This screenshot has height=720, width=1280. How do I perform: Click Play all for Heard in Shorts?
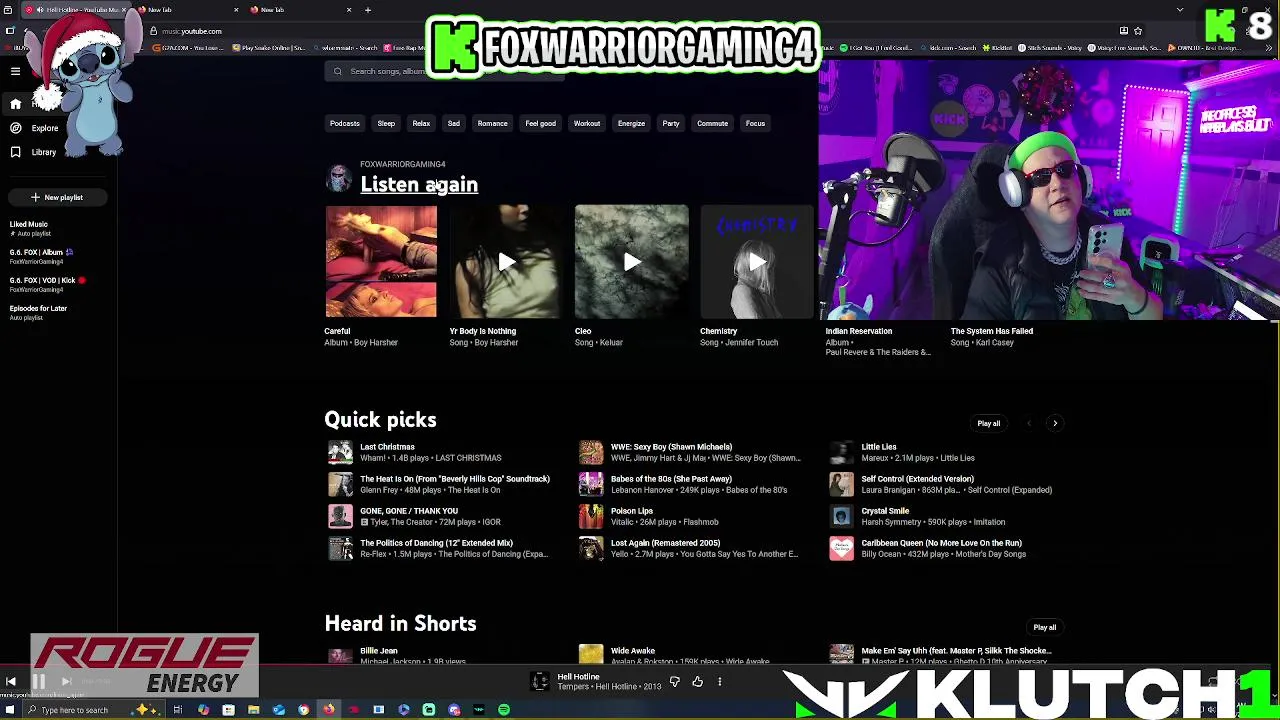click(1044, 627)
